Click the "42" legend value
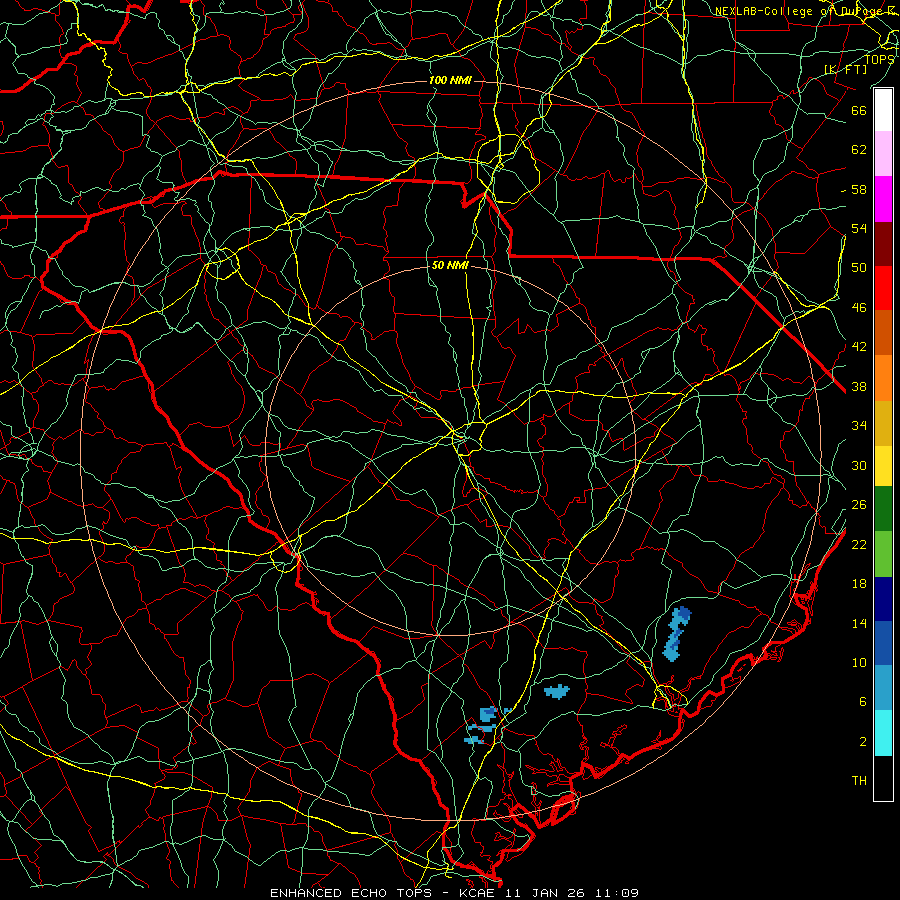Image resolution: width=900 pixels, height=900 pixels. (859, 347)
